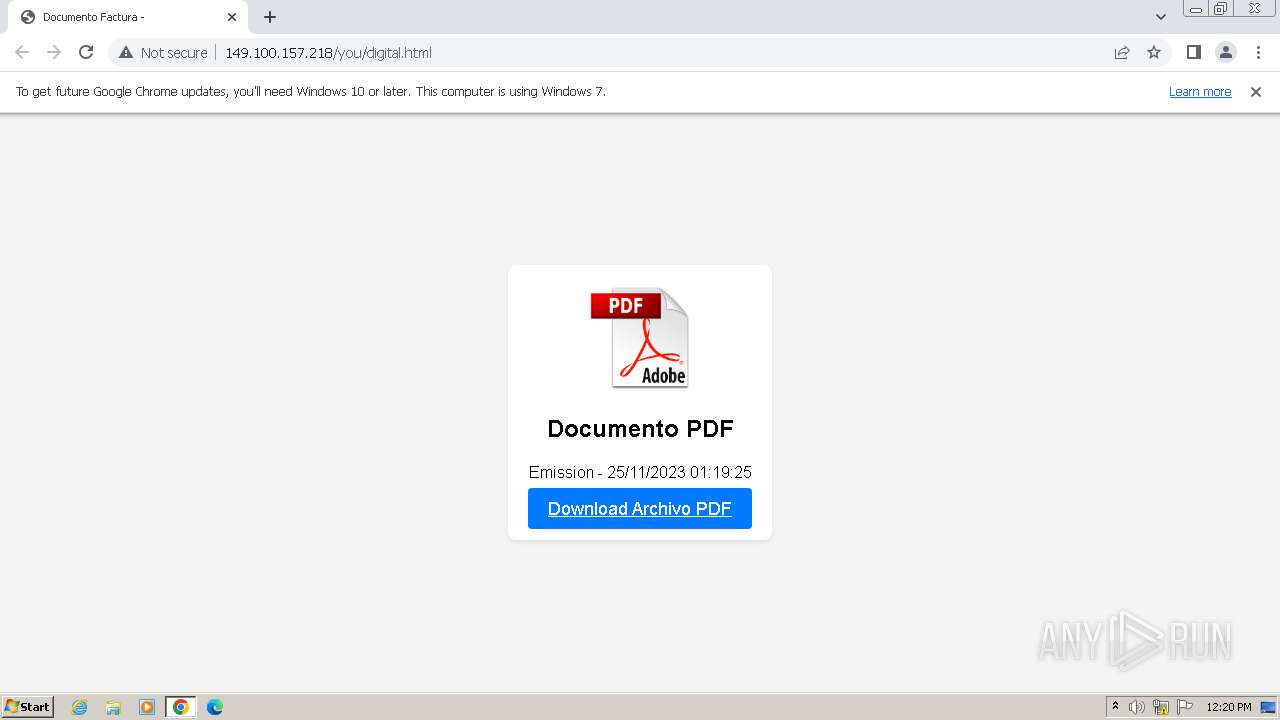This screenshot has height=720, width=1280.
Task: Switch to Chrome in the taskbar
Action: (x=180, y=707)
